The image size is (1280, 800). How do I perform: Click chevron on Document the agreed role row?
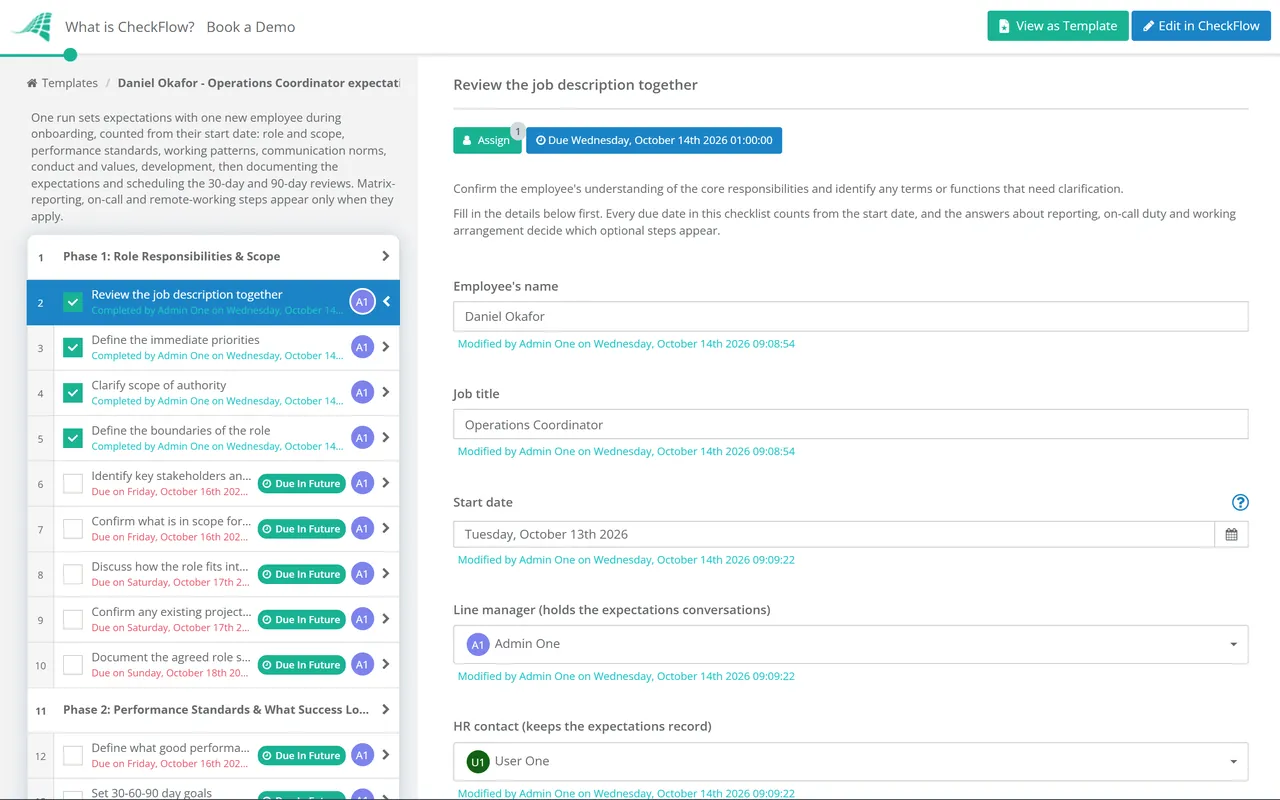(386, 665)
